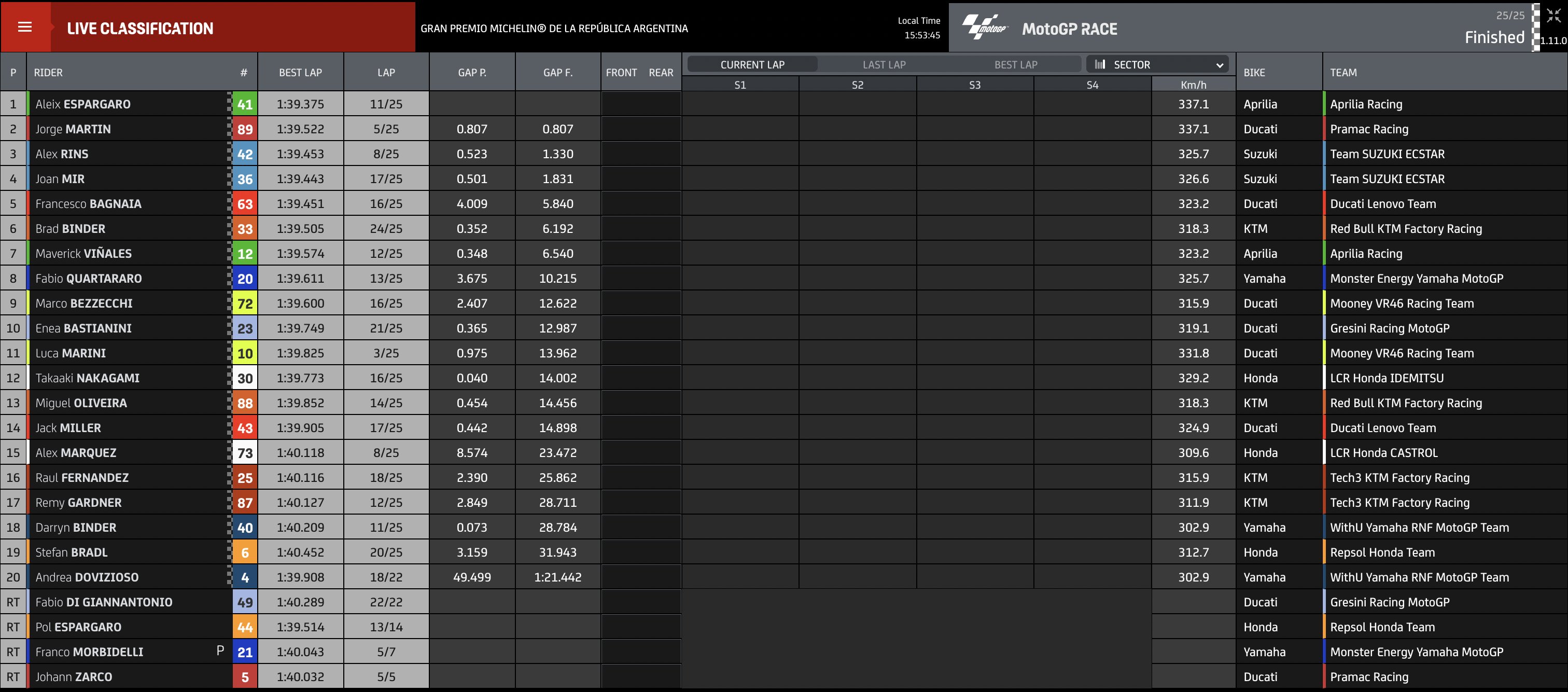Click best lap time 1:39.375
This screenshot has width=1568, height=692.
[x=300, y=104]
